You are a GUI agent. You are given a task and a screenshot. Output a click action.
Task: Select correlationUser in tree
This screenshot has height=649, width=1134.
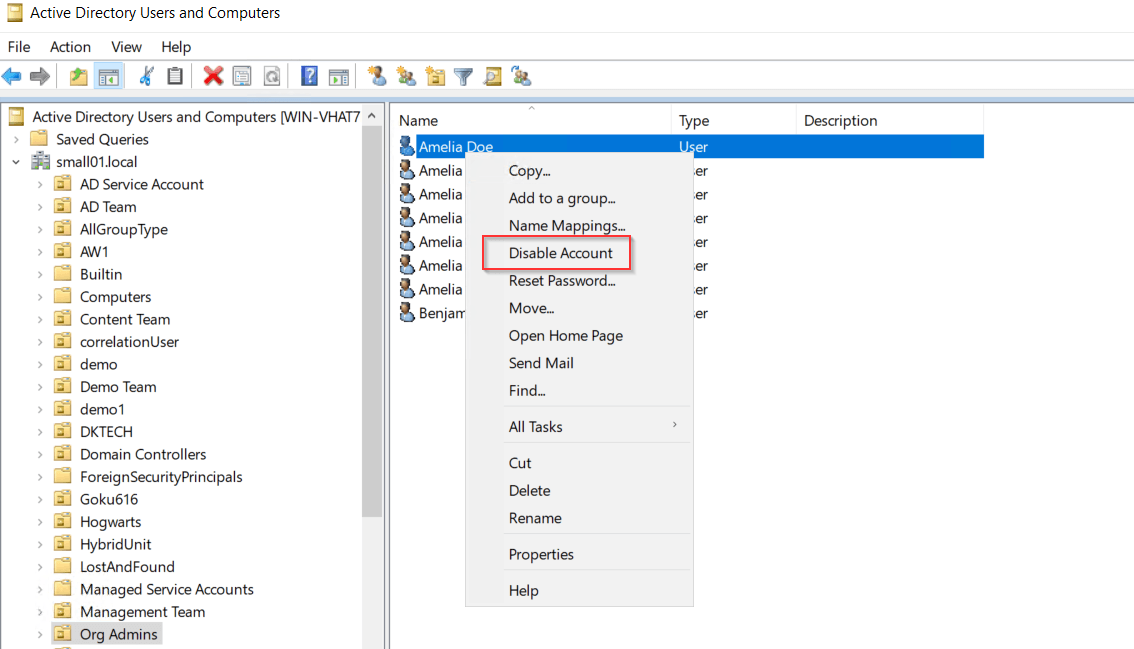pos(129,342)
